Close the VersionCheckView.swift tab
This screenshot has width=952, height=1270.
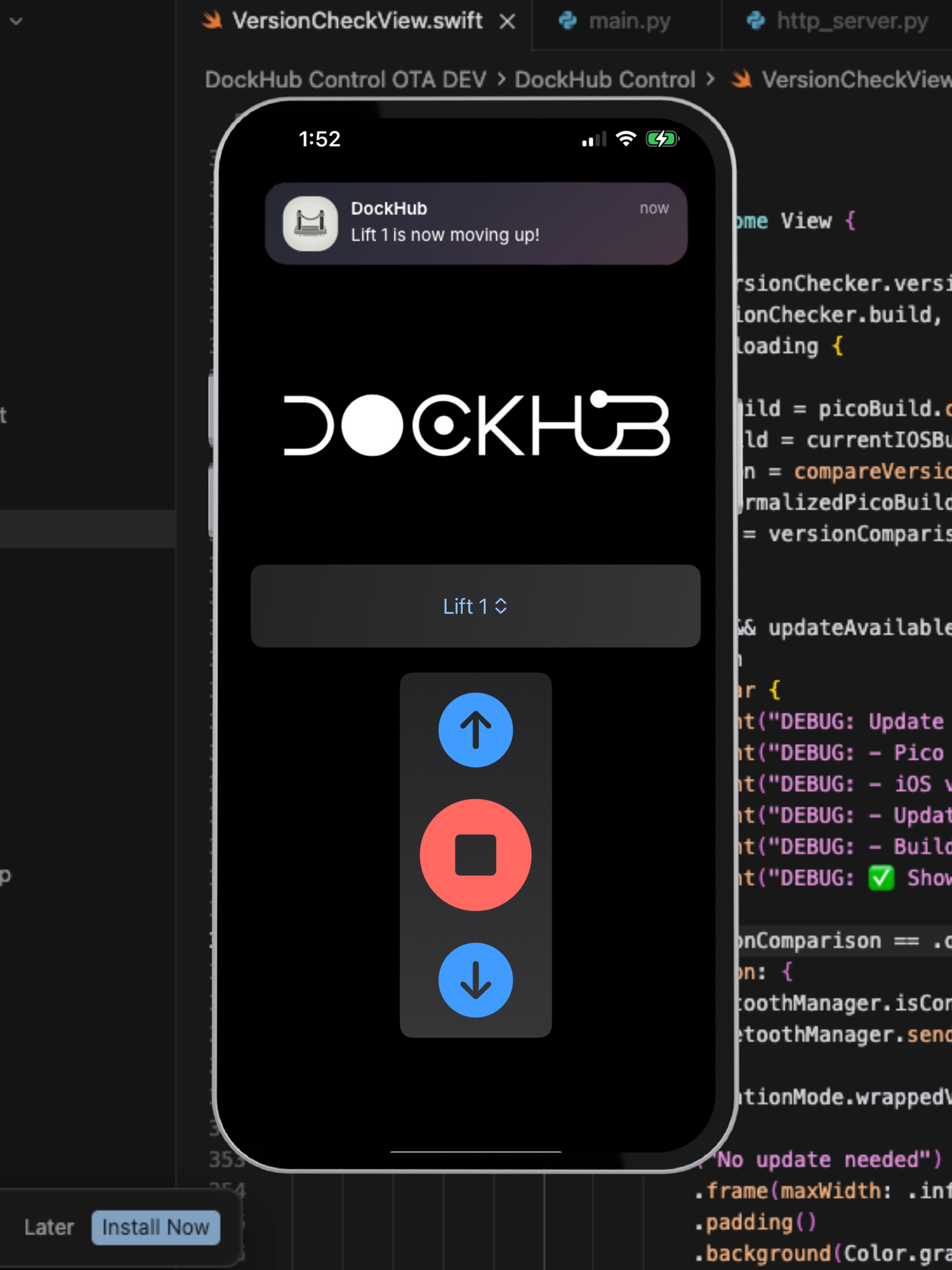coord(507,22)
